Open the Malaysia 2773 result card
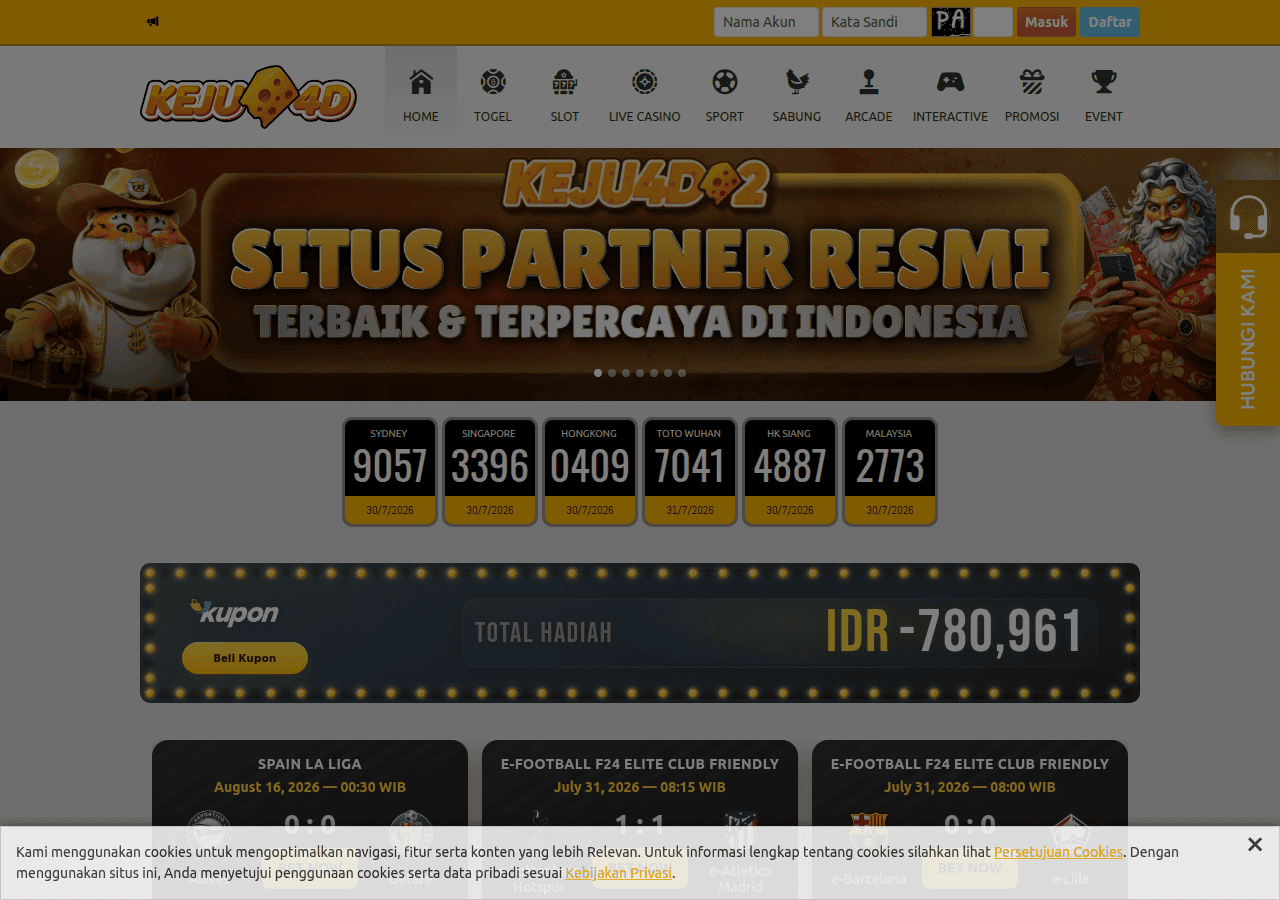 [890, 472]
